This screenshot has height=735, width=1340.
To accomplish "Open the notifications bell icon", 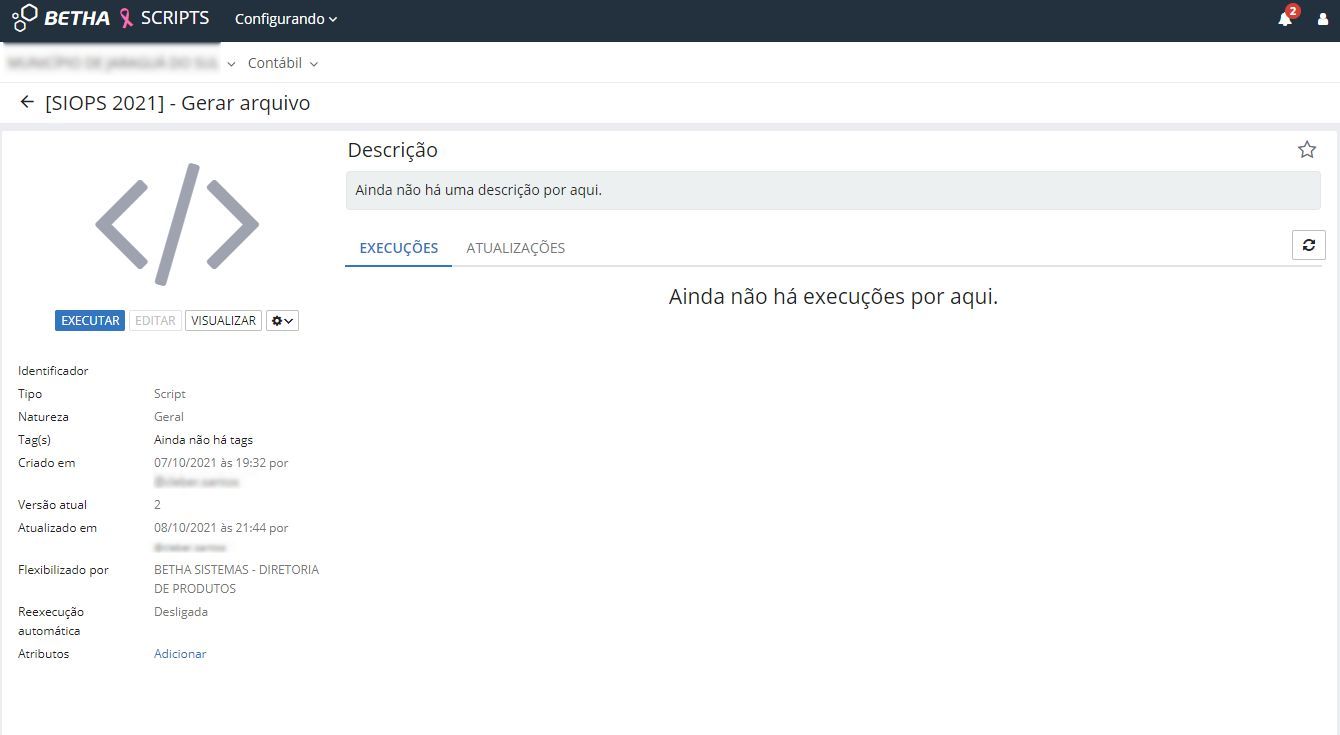I will click(1285, 19).
